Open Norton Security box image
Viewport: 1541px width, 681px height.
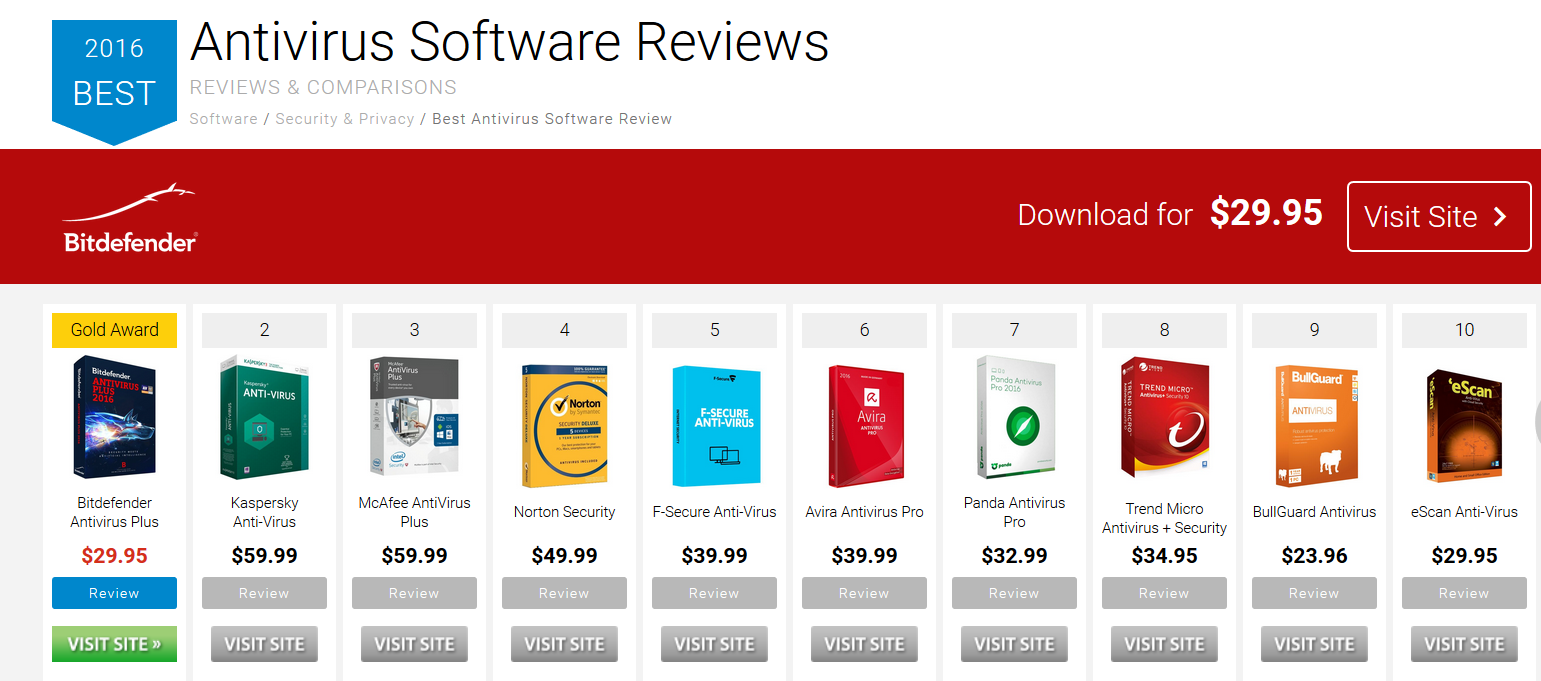point(565,425)
